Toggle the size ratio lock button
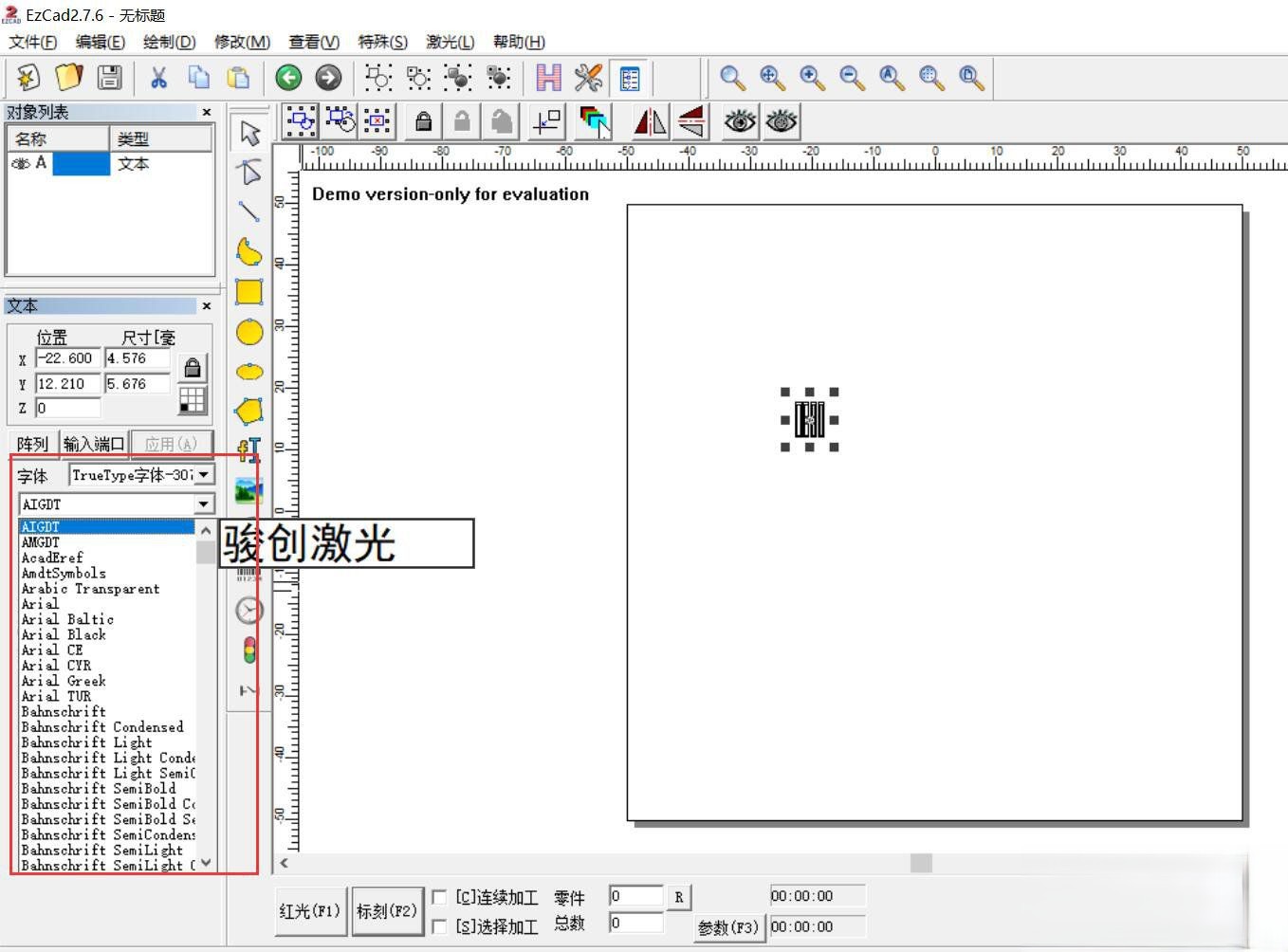The image size is (1288, 952). point(193,368)
